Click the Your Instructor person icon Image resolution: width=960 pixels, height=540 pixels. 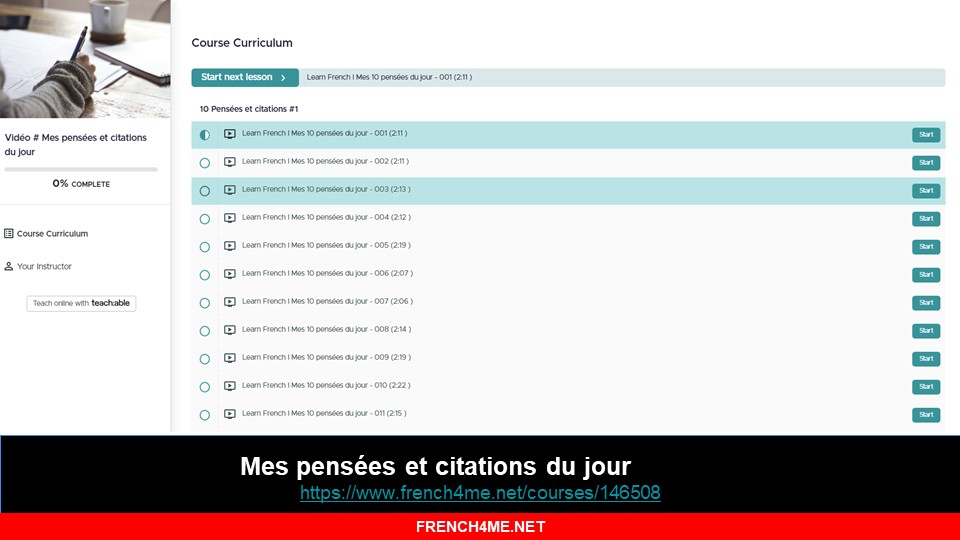click(9, 267)
